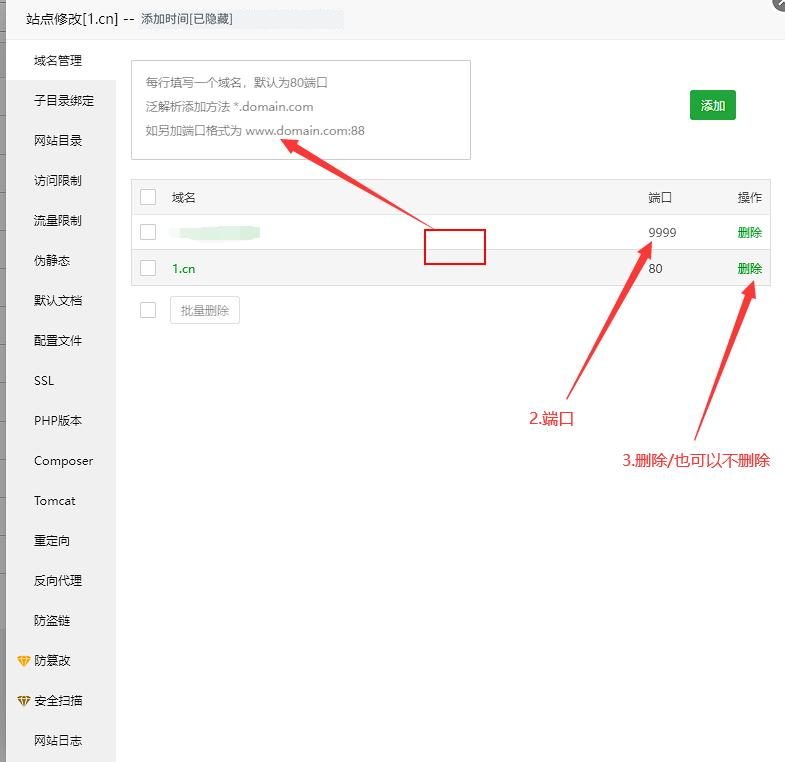
Task: Open the 网站日志 tab
Action: (61, 740)
